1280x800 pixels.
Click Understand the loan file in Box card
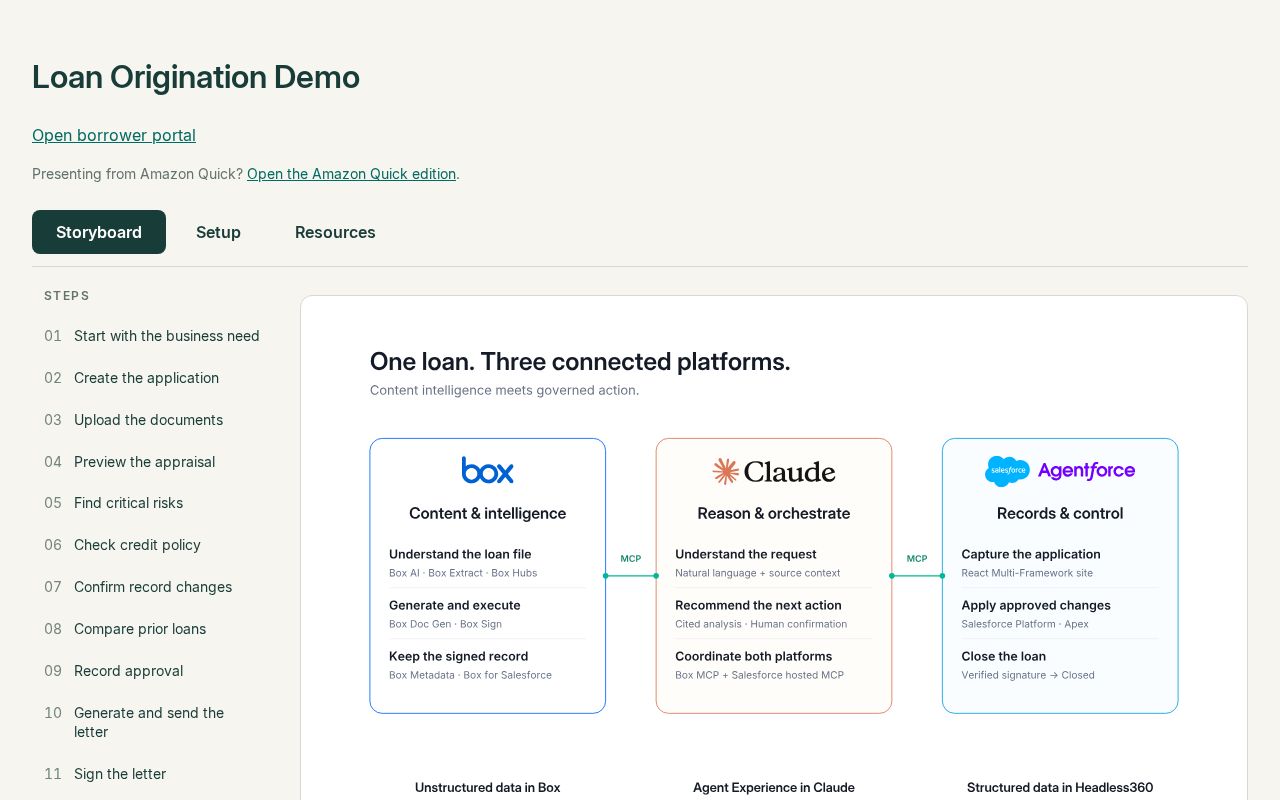[460, 554]
